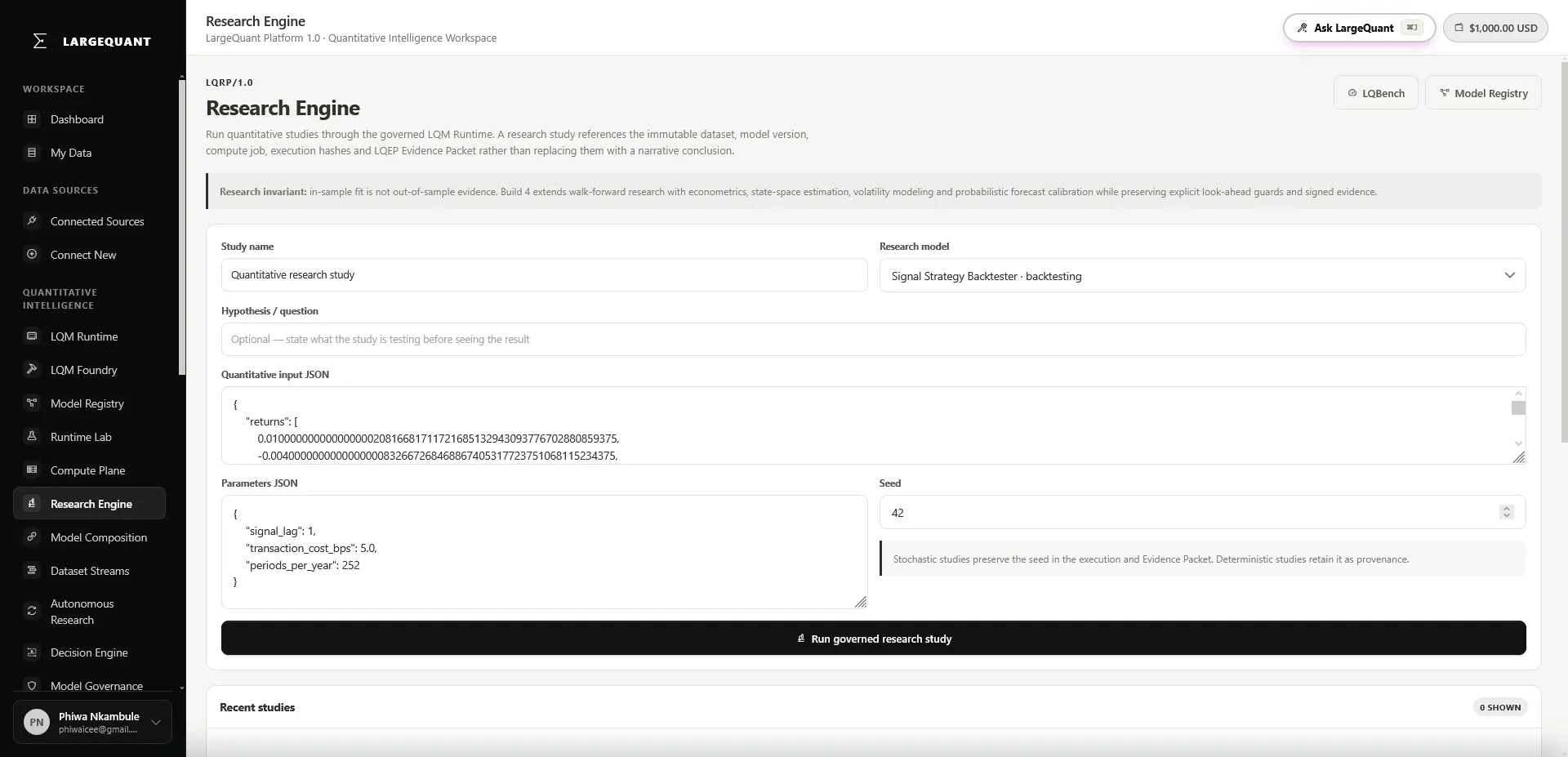Click the Ask LargeQuant button

[1359, 28]
